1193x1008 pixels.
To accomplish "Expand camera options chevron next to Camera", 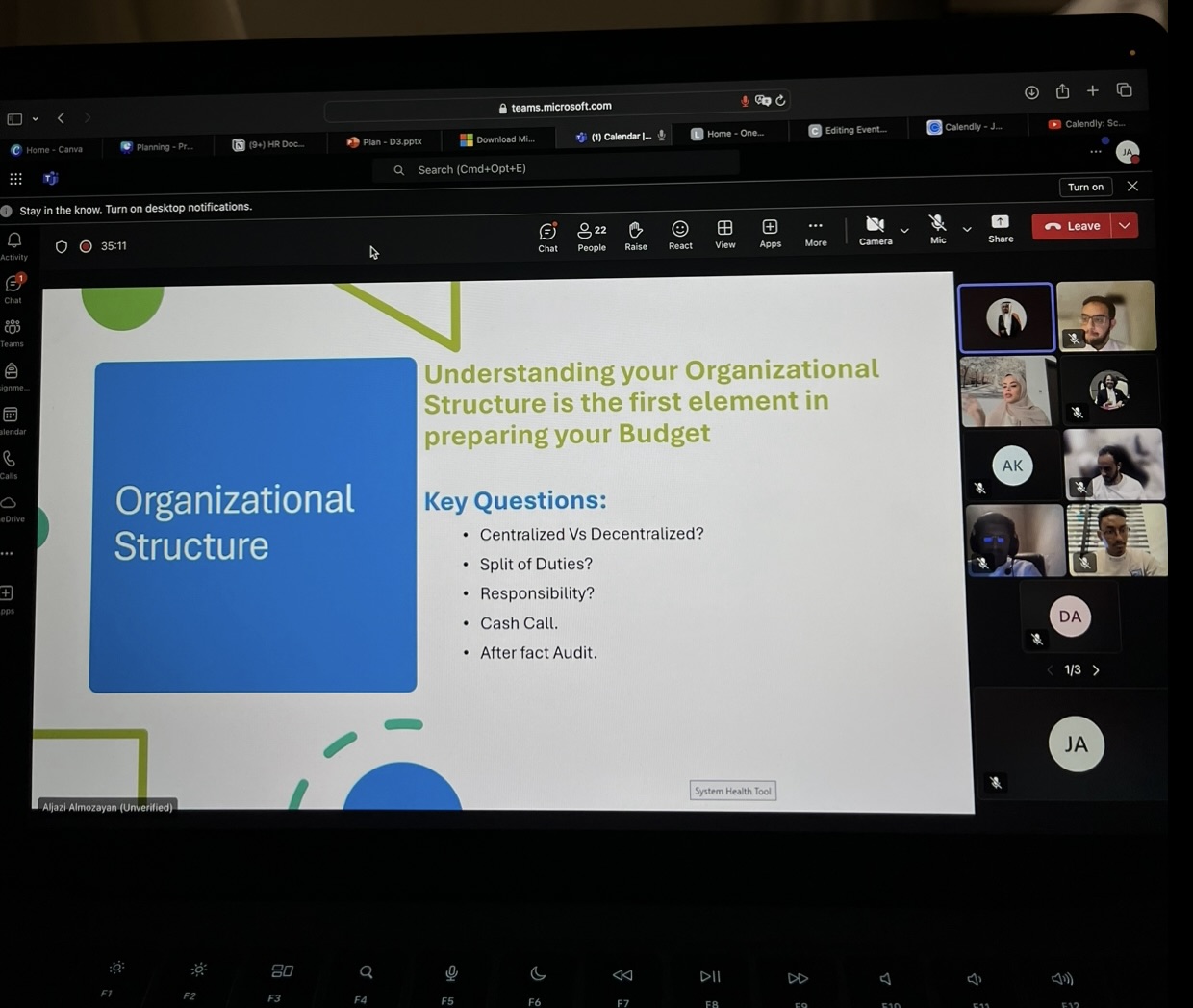I will [x=904, y=231].
